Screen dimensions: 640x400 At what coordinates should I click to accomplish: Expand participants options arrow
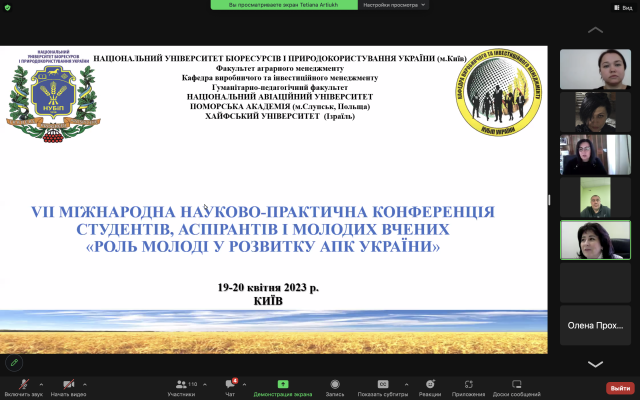pyautogui.click(x=205, y=384)
